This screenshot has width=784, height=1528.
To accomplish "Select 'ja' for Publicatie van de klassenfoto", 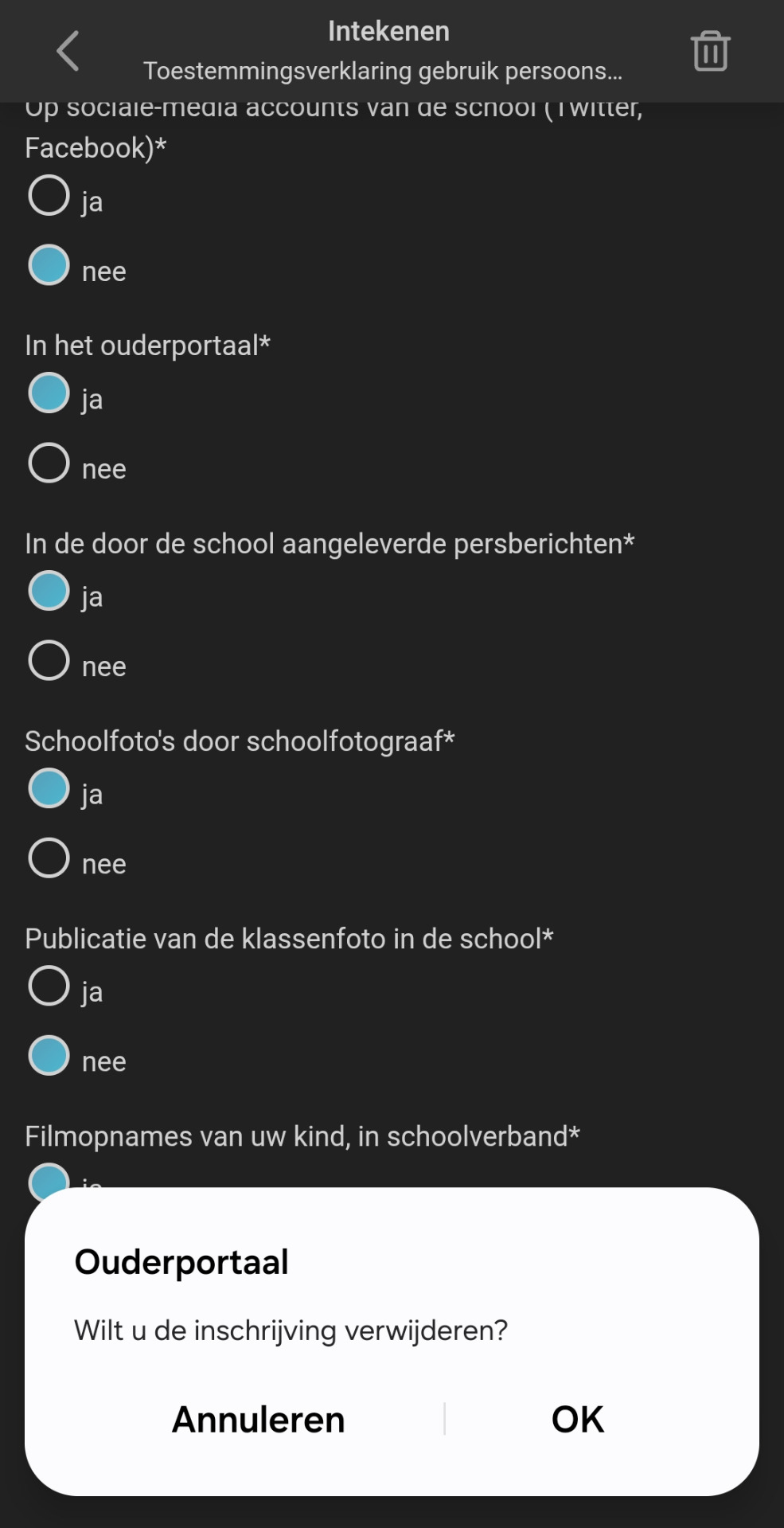I will point(49,986).
